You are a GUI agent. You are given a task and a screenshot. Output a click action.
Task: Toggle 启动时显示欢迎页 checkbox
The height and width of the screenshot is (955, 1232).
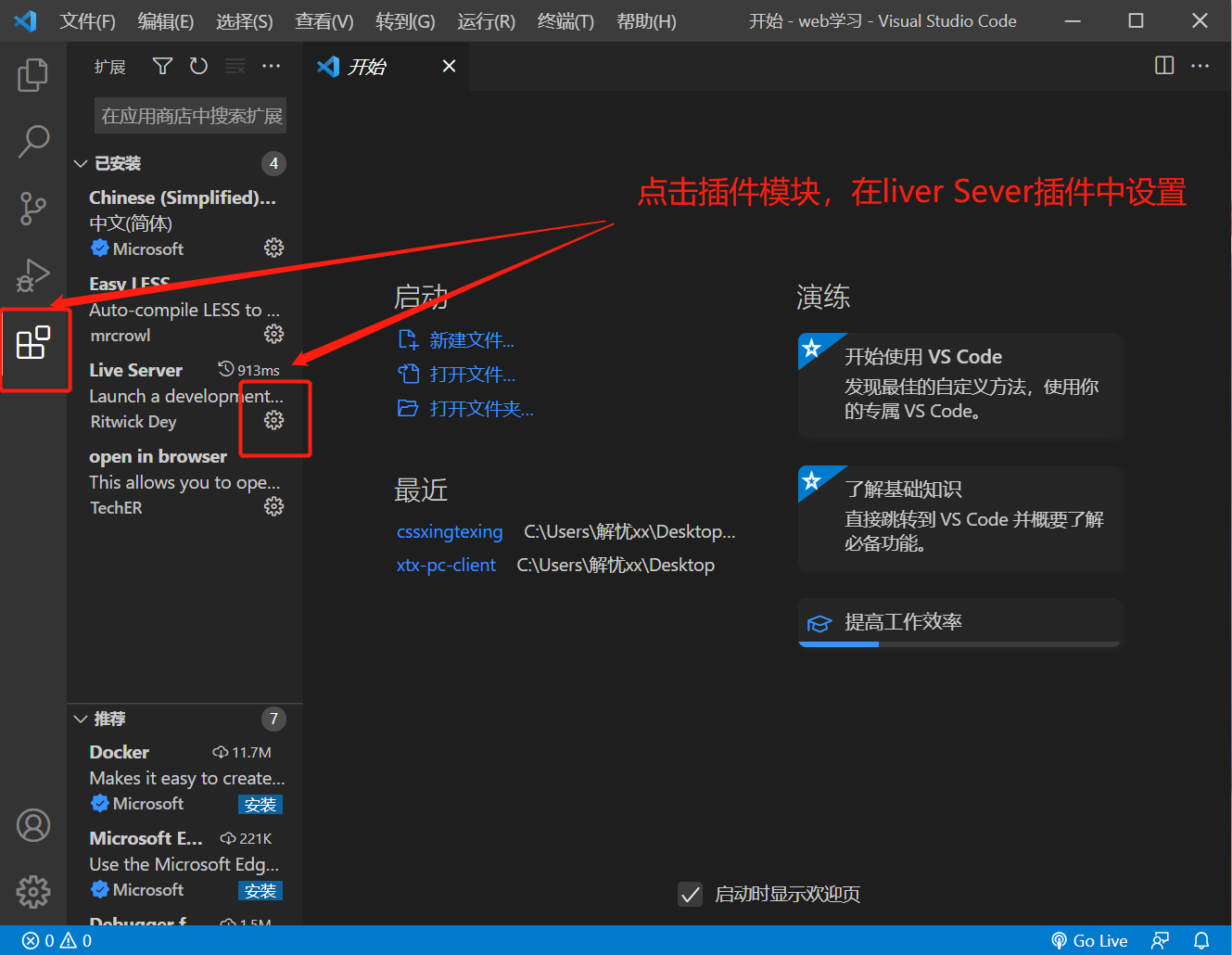(690, 895)
